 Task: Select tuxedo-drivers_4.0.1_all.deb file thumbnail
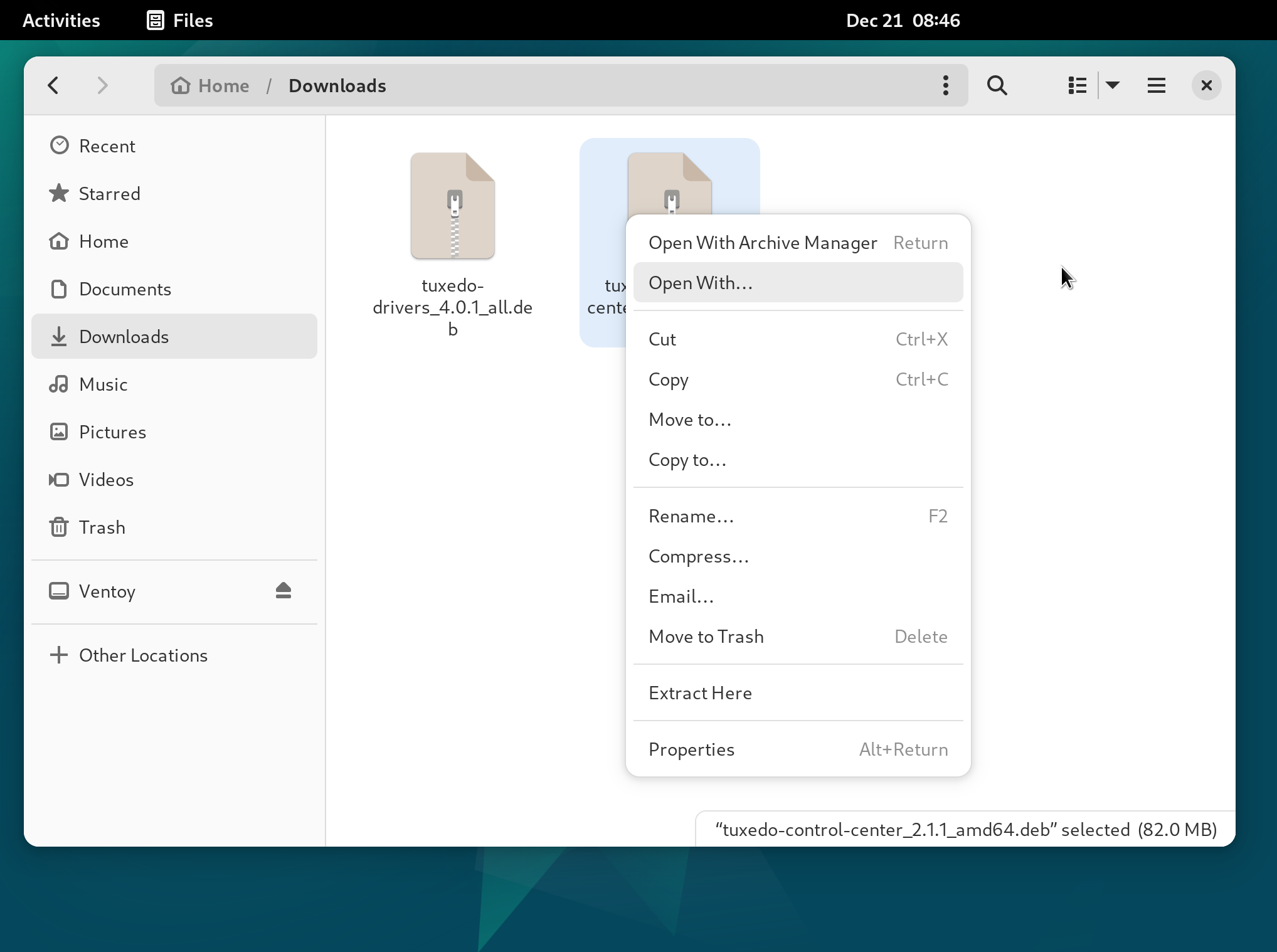point(452,206)
